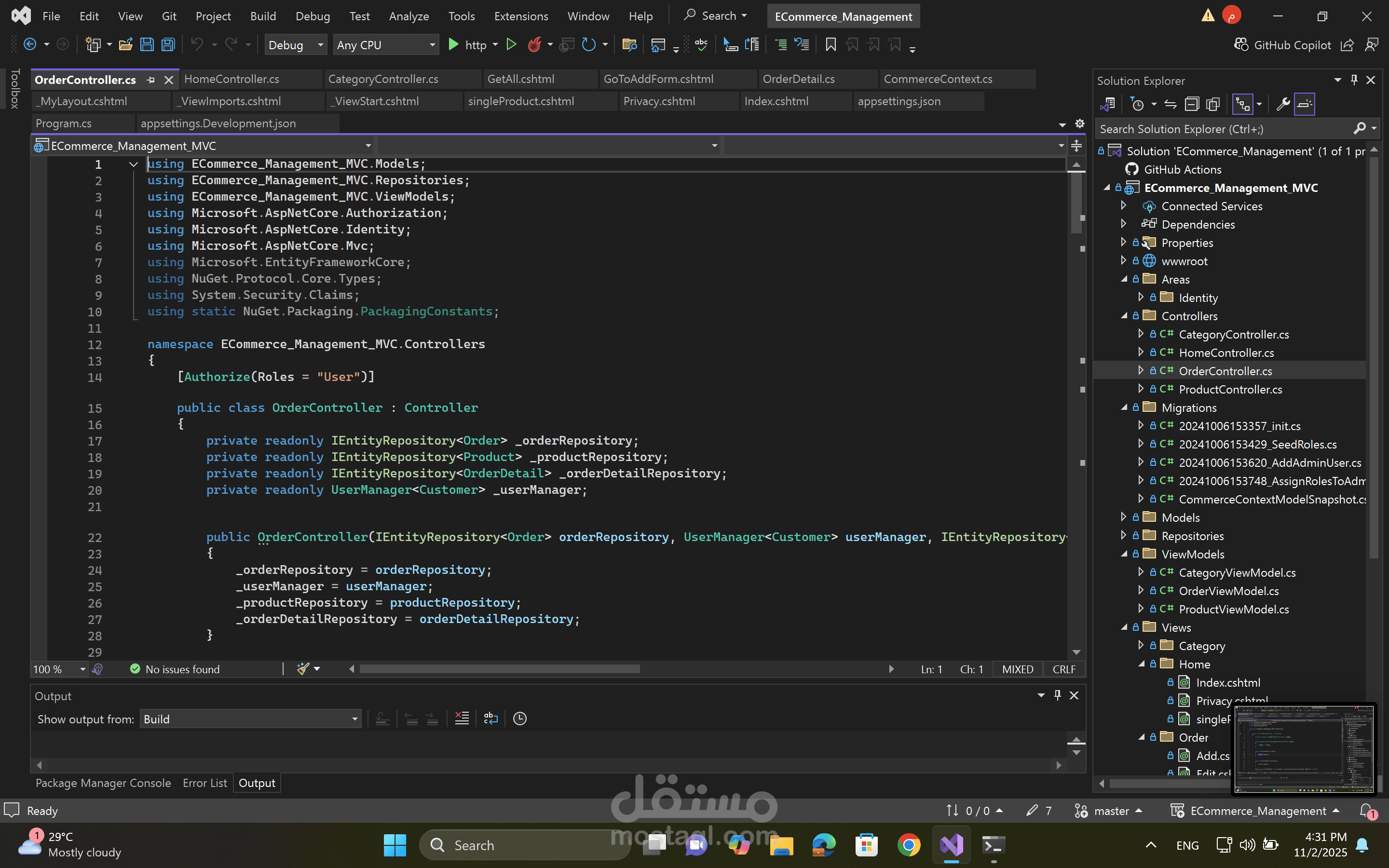Clear all output with the Clear All icon
The height and width of the screenshot is (868, 1389).
[462, 719]
